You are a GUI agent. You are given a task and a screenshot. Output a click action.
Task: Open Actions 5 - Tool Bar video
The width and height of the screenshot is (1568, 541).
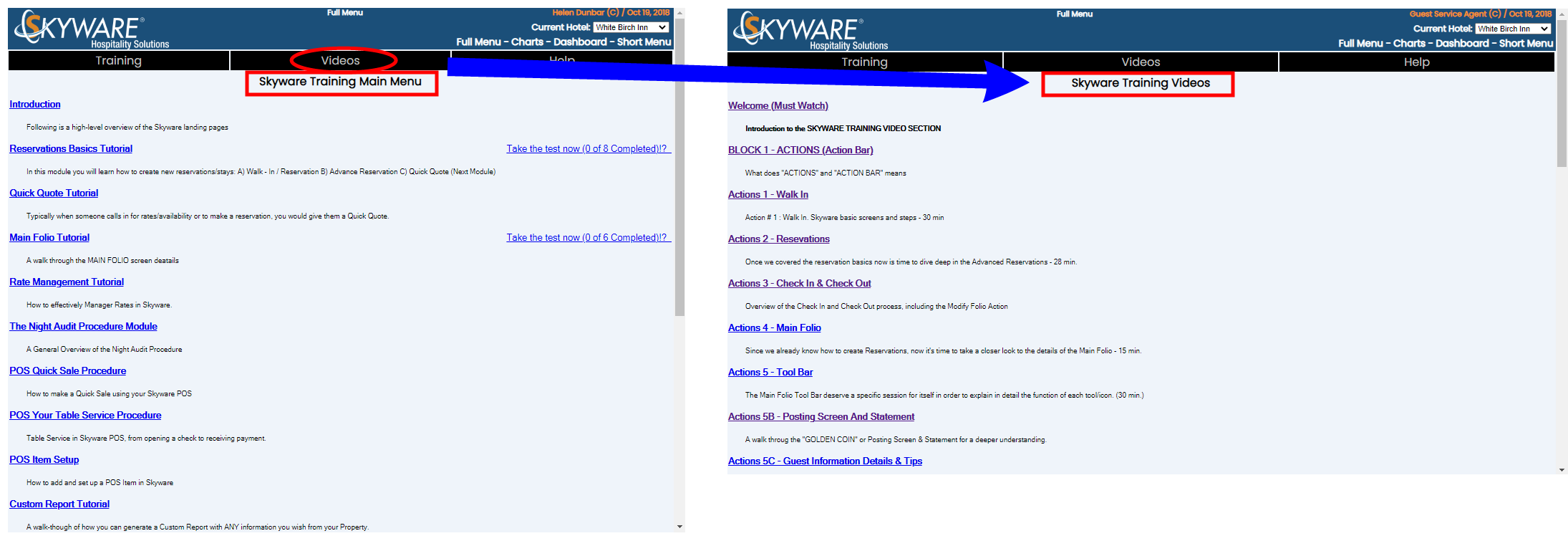coord(770,373)
